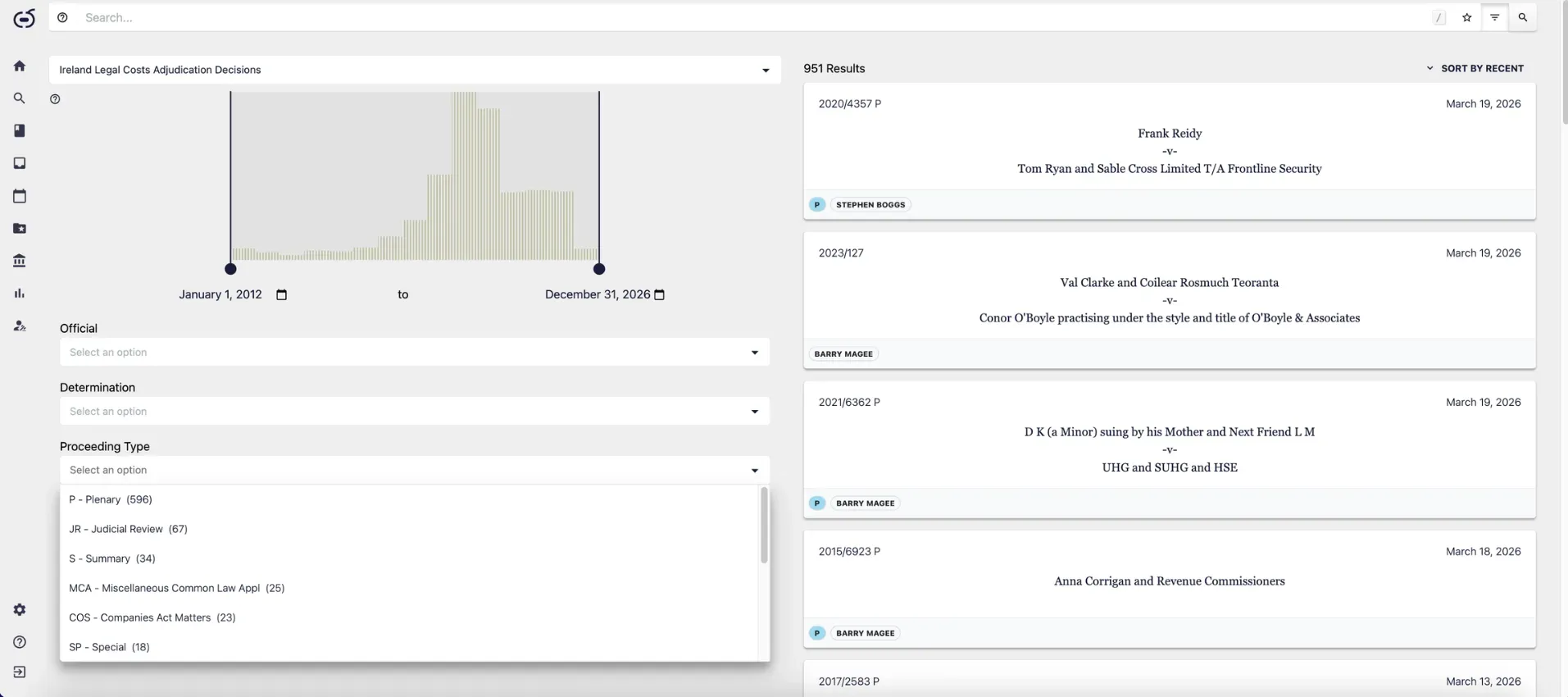Open the Frank Reidy v Tom Ryan result

pos(1170,151)
